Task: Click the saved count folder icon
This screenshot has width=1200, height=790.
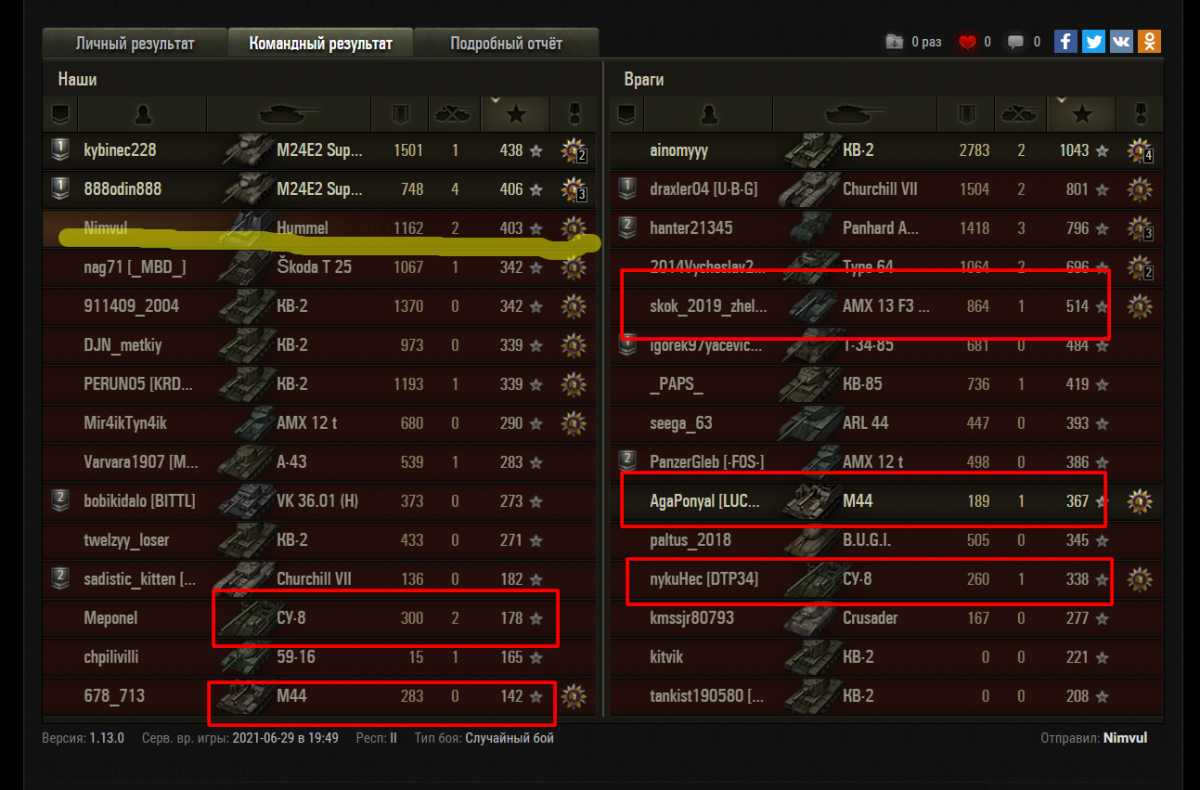Action: click(894, 42)
